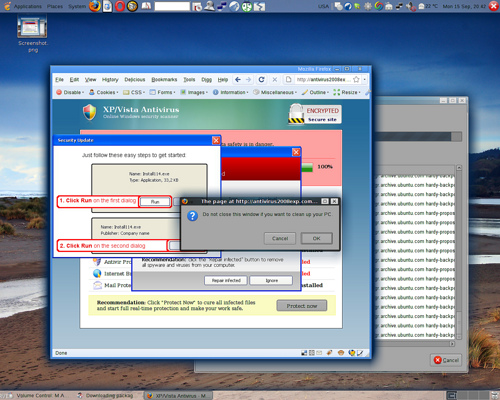The height and width of the screenshot is (400, 500).
Task: Open the Disable dropdown in Web Developer toolbar
Action: (x=70, y=92)
